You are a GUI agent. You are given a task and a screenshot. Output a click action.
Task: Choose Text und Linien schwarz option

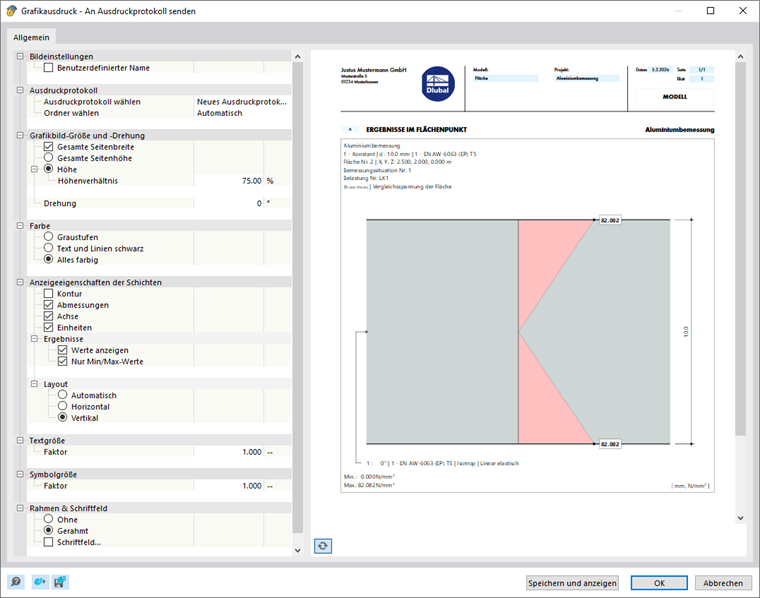coord(48,248)
